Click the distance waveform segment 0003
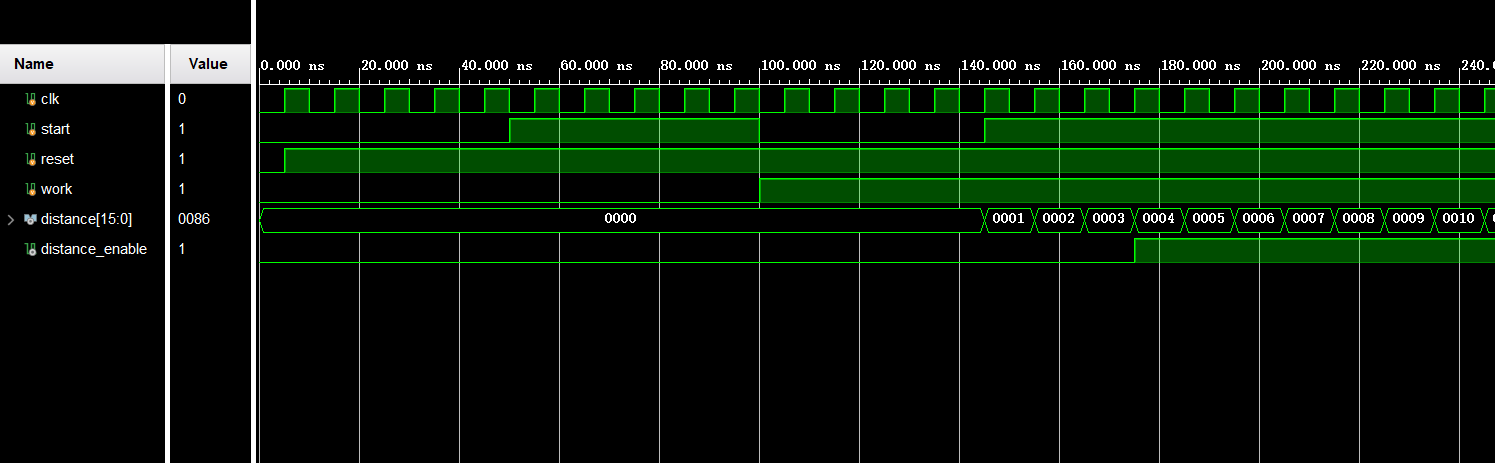Viewport: 1495px width, 463px height. pos(1109,219)
